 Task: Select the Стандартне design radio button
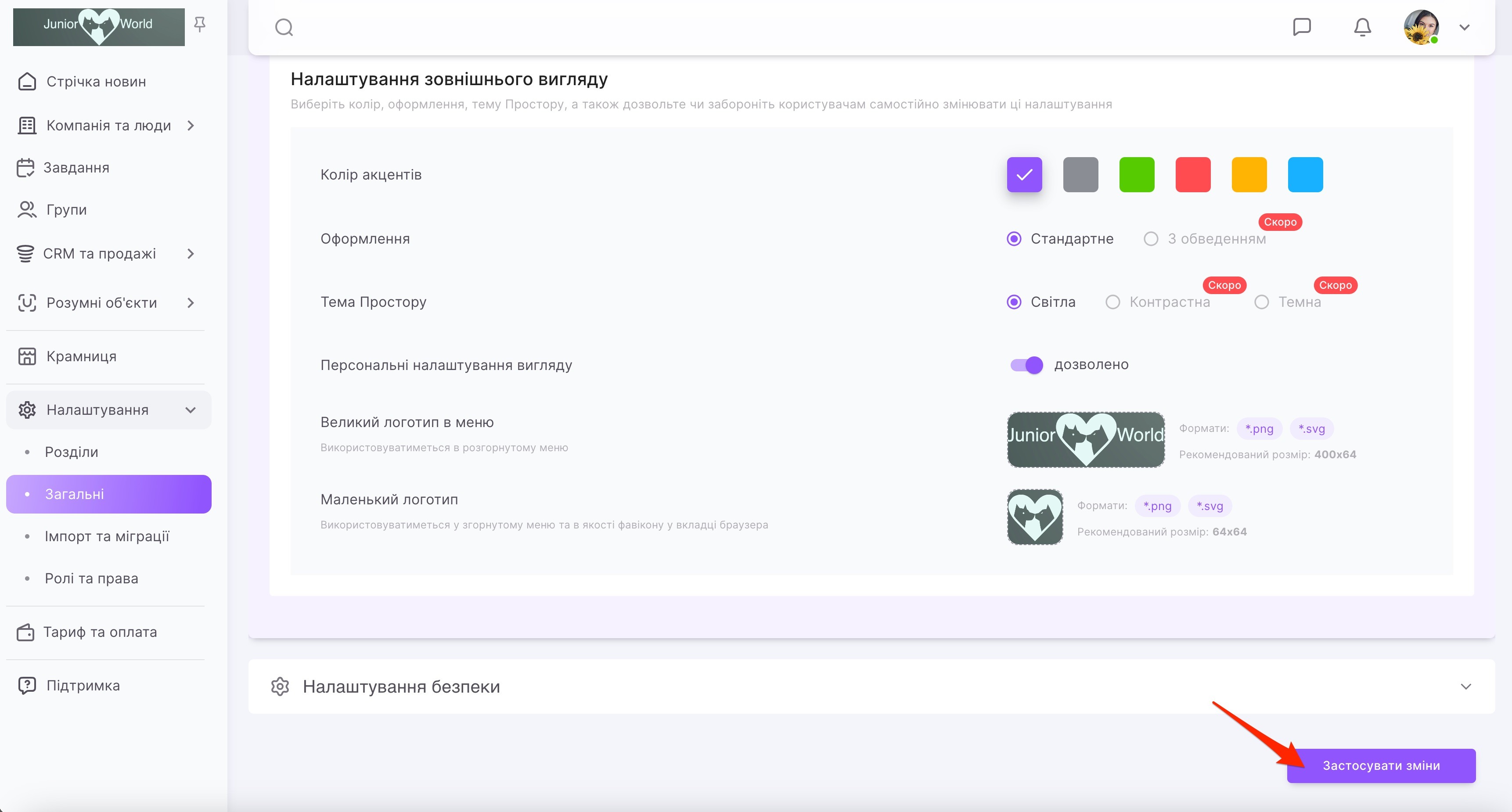[1014, 239]
